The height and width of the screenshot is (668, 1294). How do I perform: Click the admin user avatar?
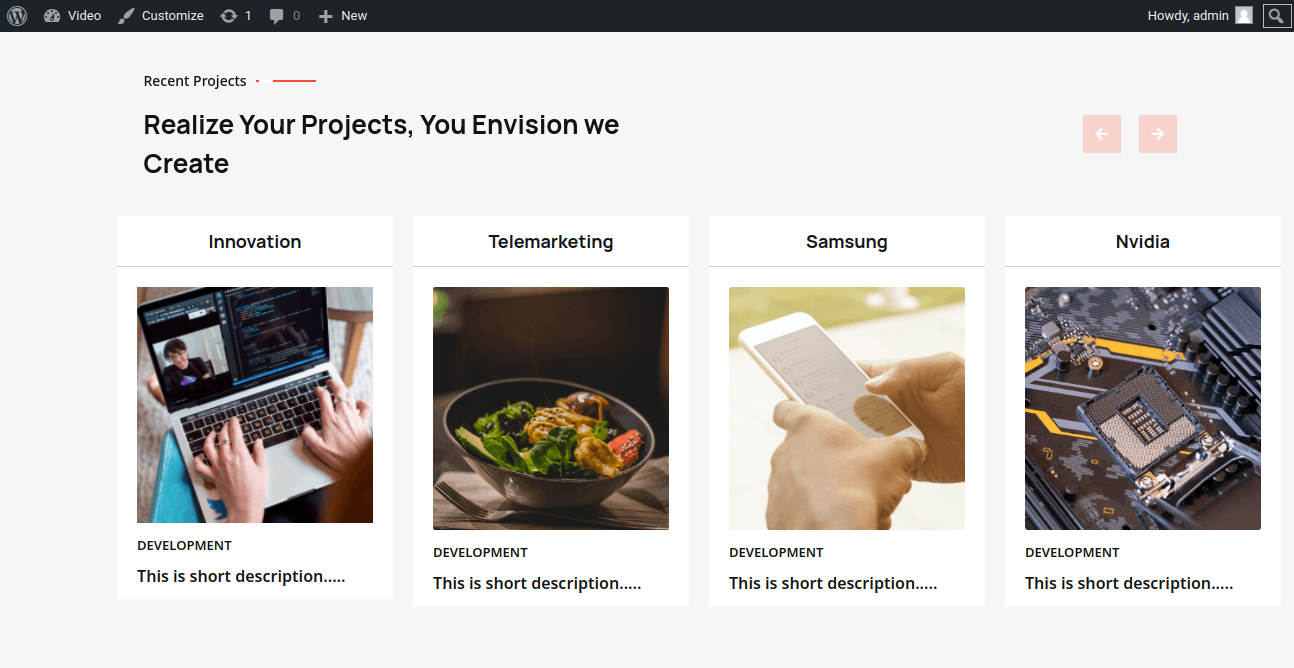tap(1244, 16)
